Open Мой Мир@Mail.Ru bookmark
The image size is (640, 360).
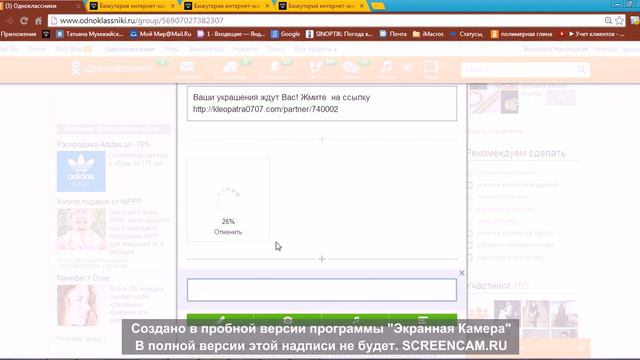161,34
